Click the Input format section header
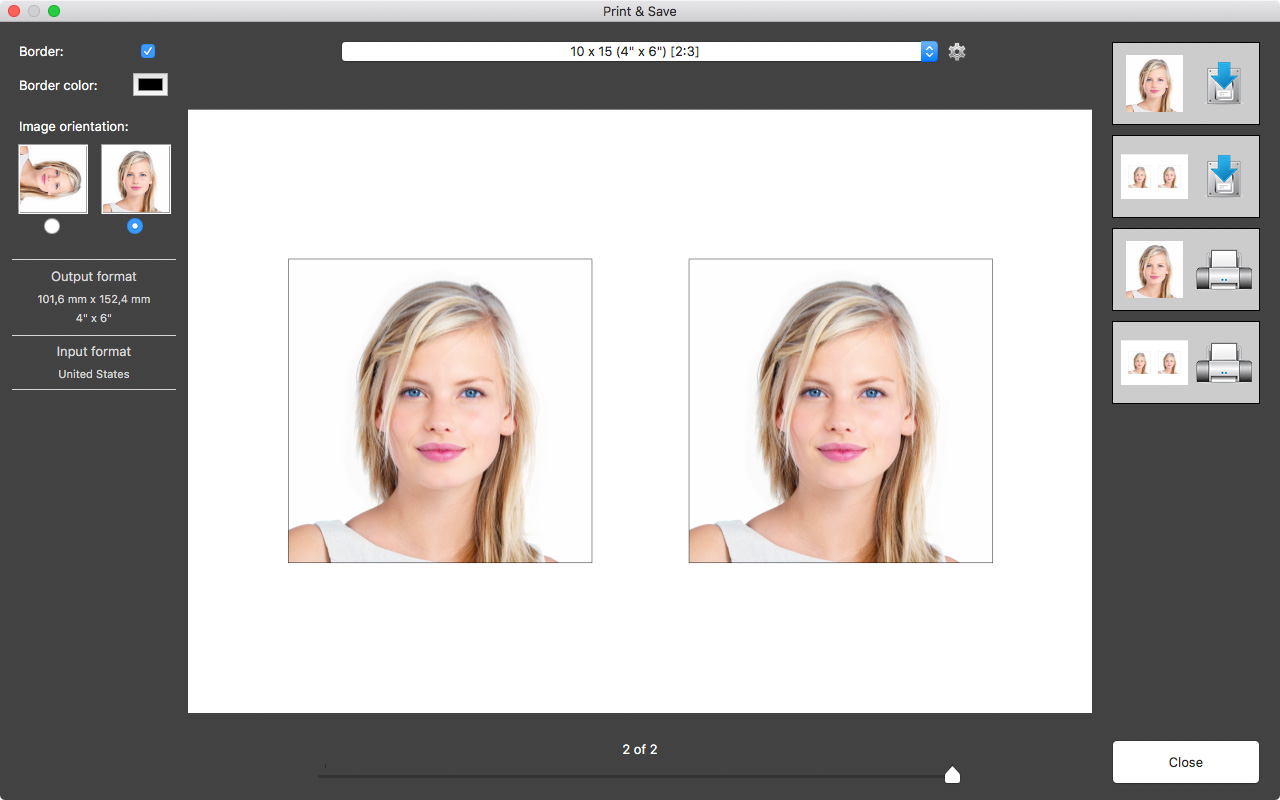The width and height of the screenshot is (1280, 800). coord(93,351)
